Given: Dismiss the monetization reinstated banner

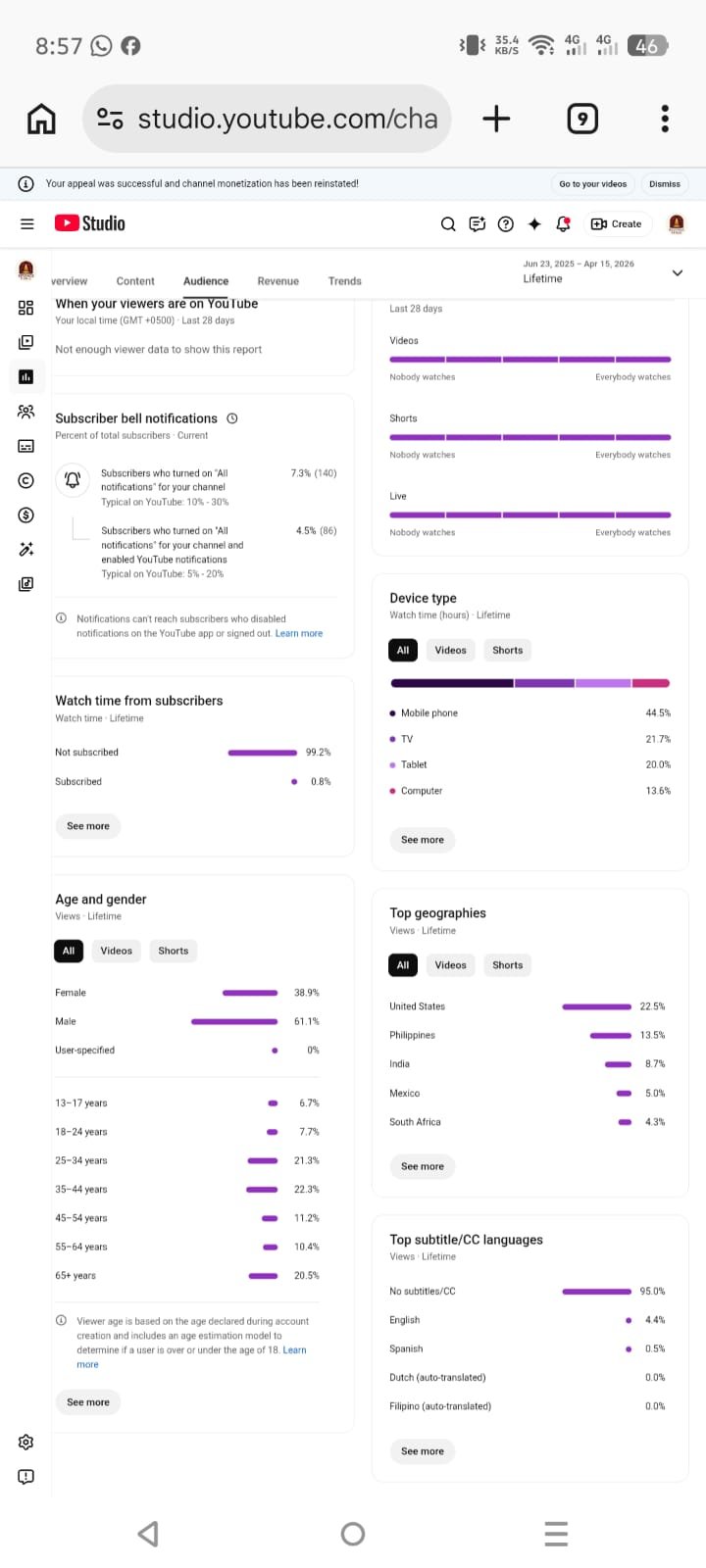Looking at the screenshot, I should [664, 184].
